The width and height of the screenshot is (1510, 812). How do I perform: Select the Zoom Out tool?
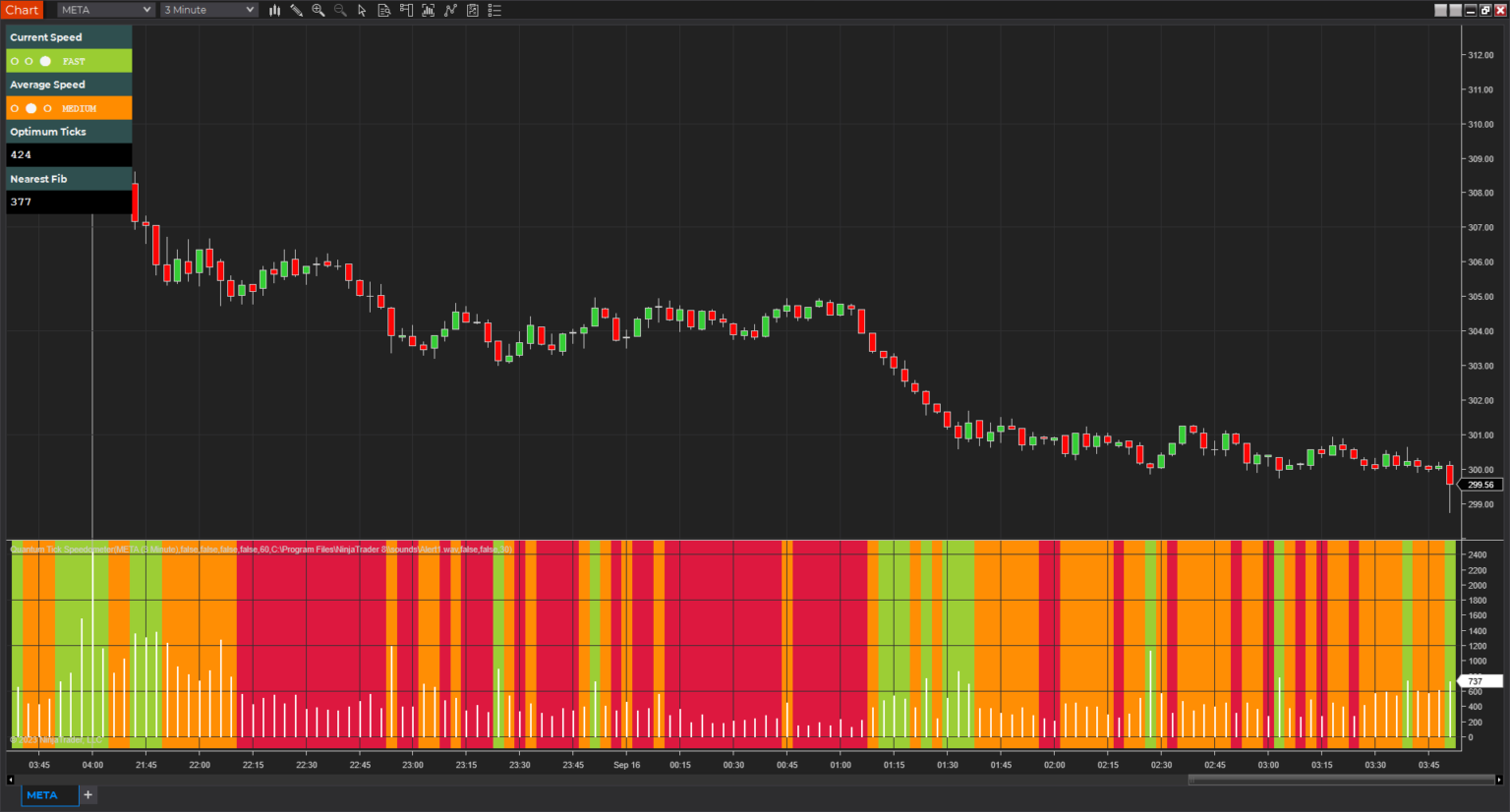tap(340, 10)
